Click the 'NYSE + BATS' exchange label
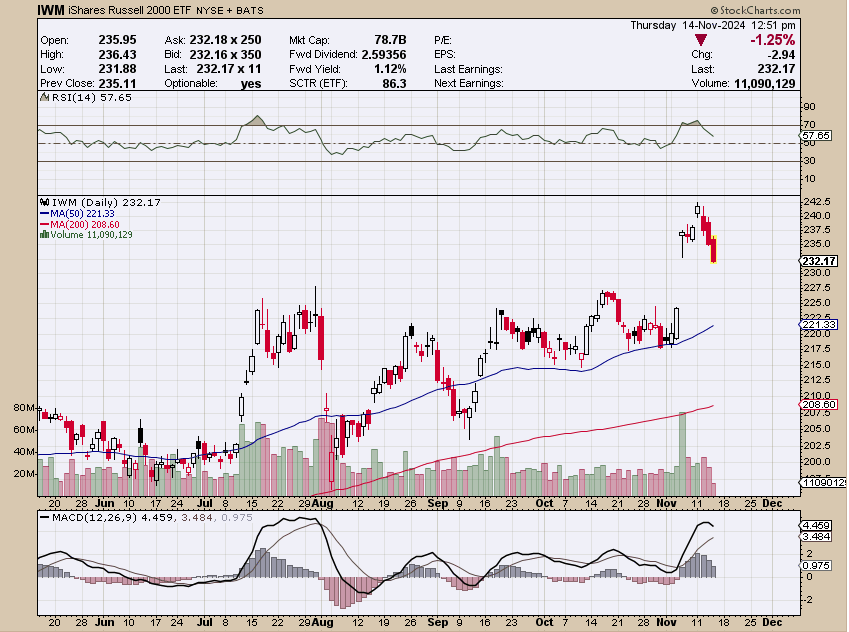Viewport: 849px width, 632px height. pyautogui.click(x=230, y=10)
